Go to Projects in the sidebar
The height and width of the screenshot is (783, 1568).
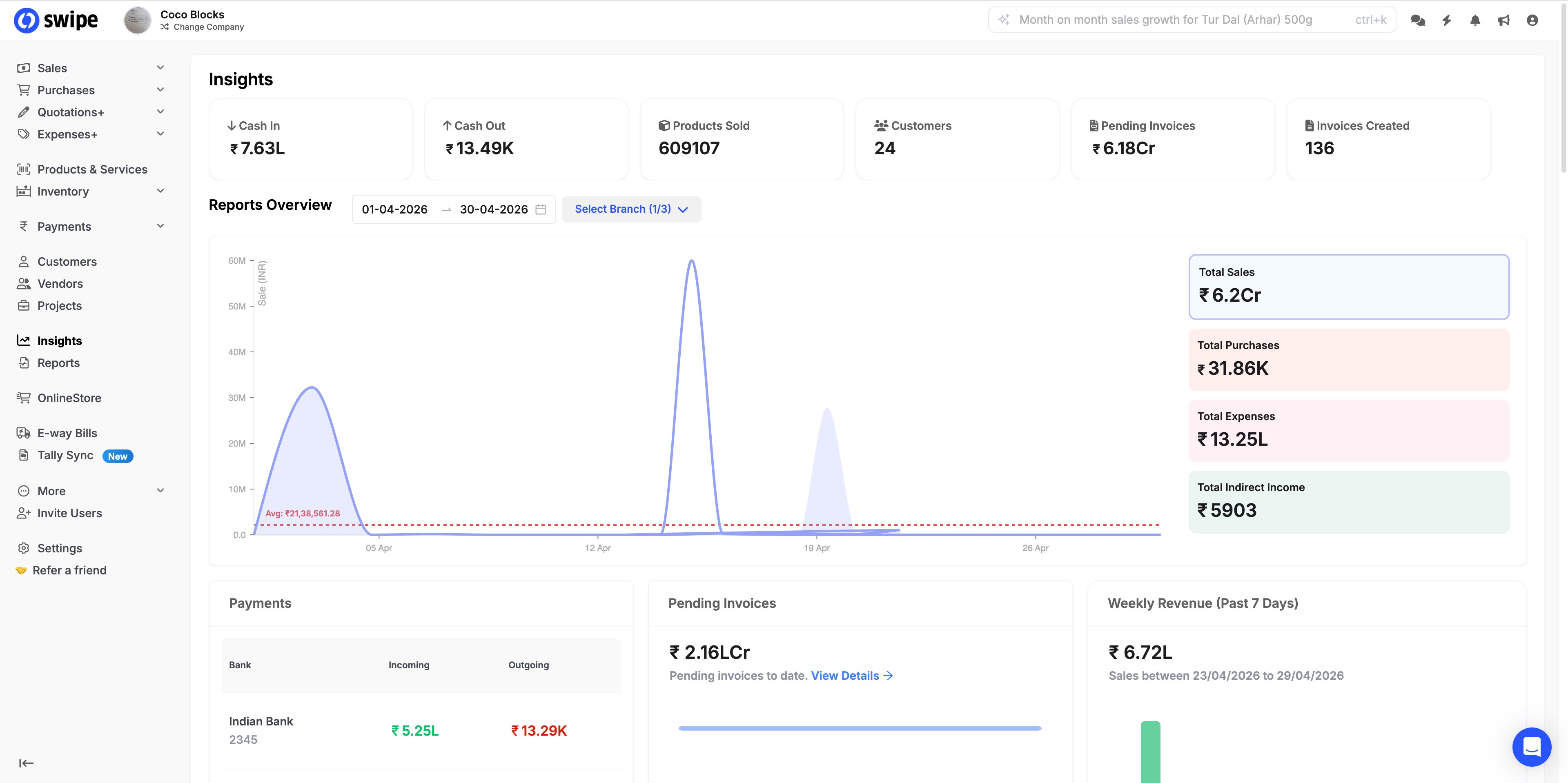pyautogui.click(x=59, y=305)
